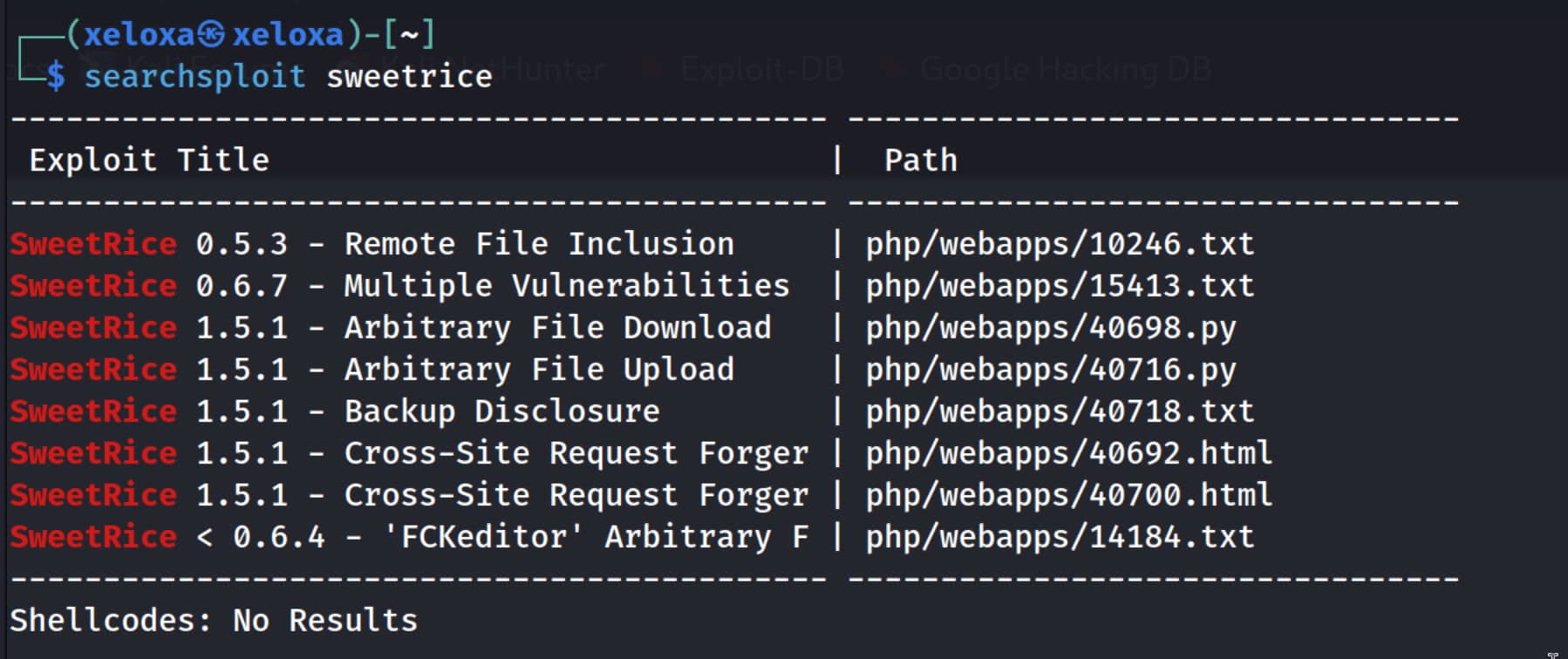1568x659 pixels.
Task: Click the php/webapps/40692.html path
Action: tap(1068, 453)
